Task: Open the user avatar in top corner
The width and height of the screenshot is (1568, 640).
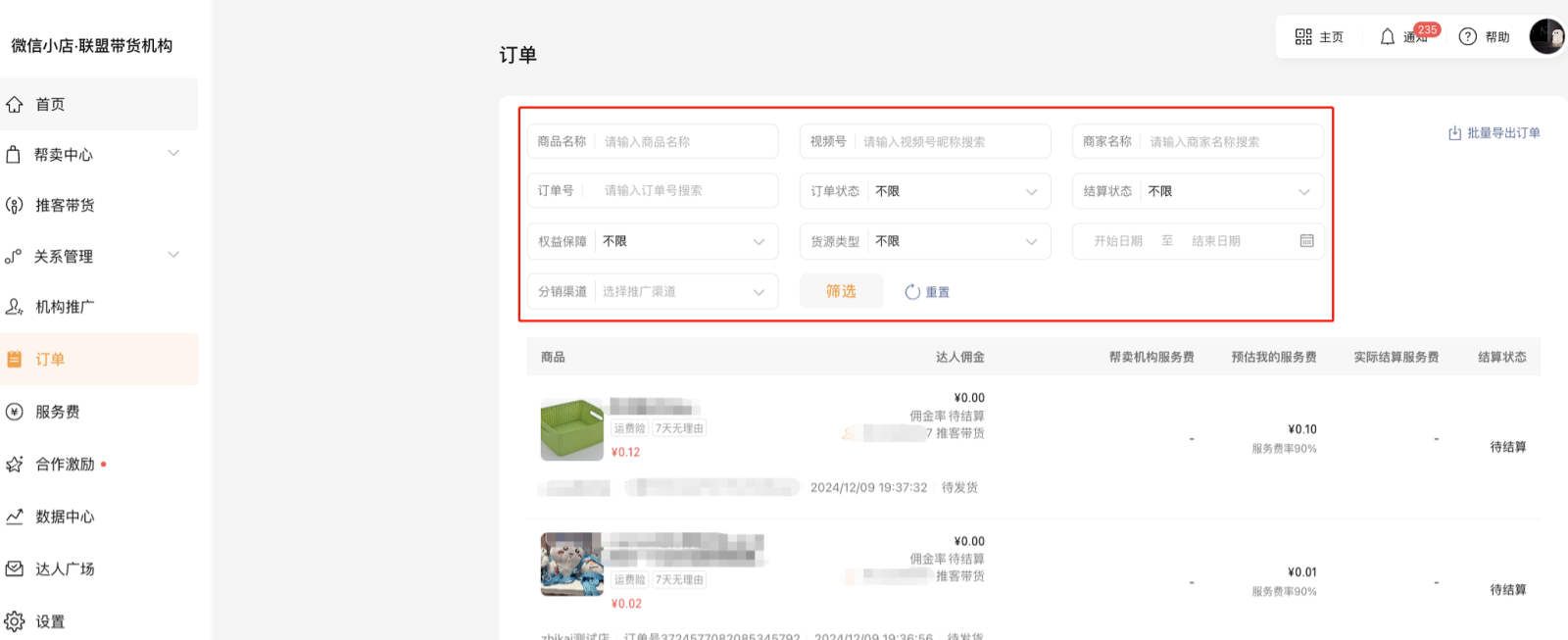Action: tap(1546, 36)
